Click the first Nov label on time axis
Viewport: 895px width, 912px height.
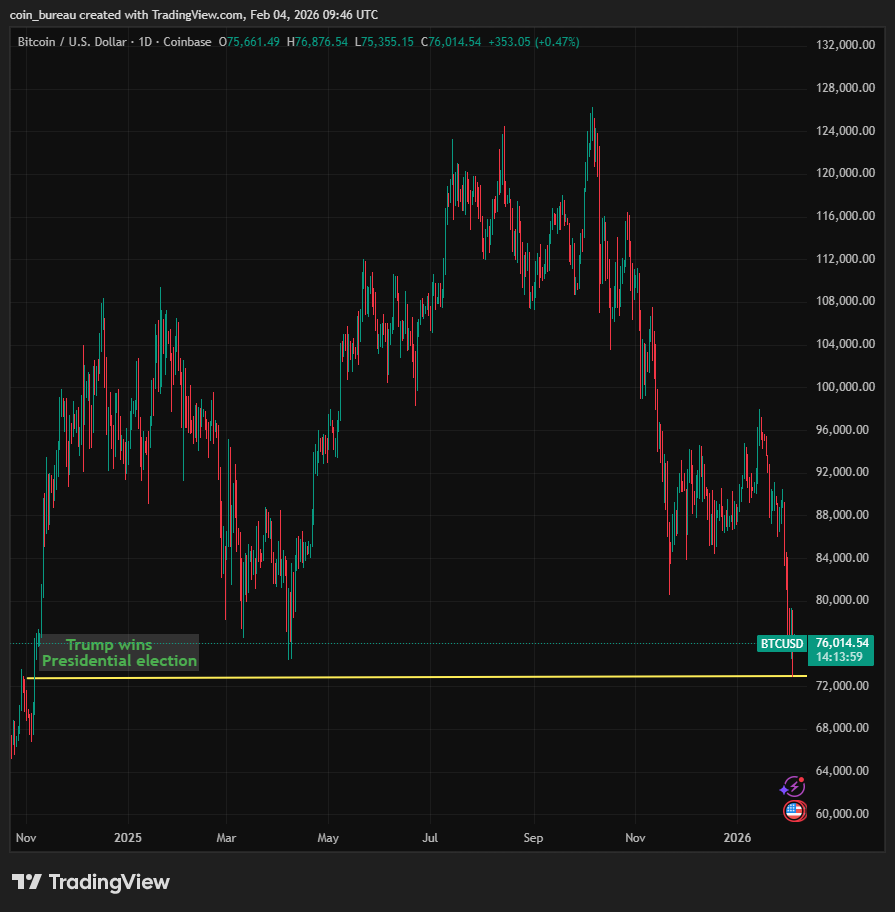26,838
